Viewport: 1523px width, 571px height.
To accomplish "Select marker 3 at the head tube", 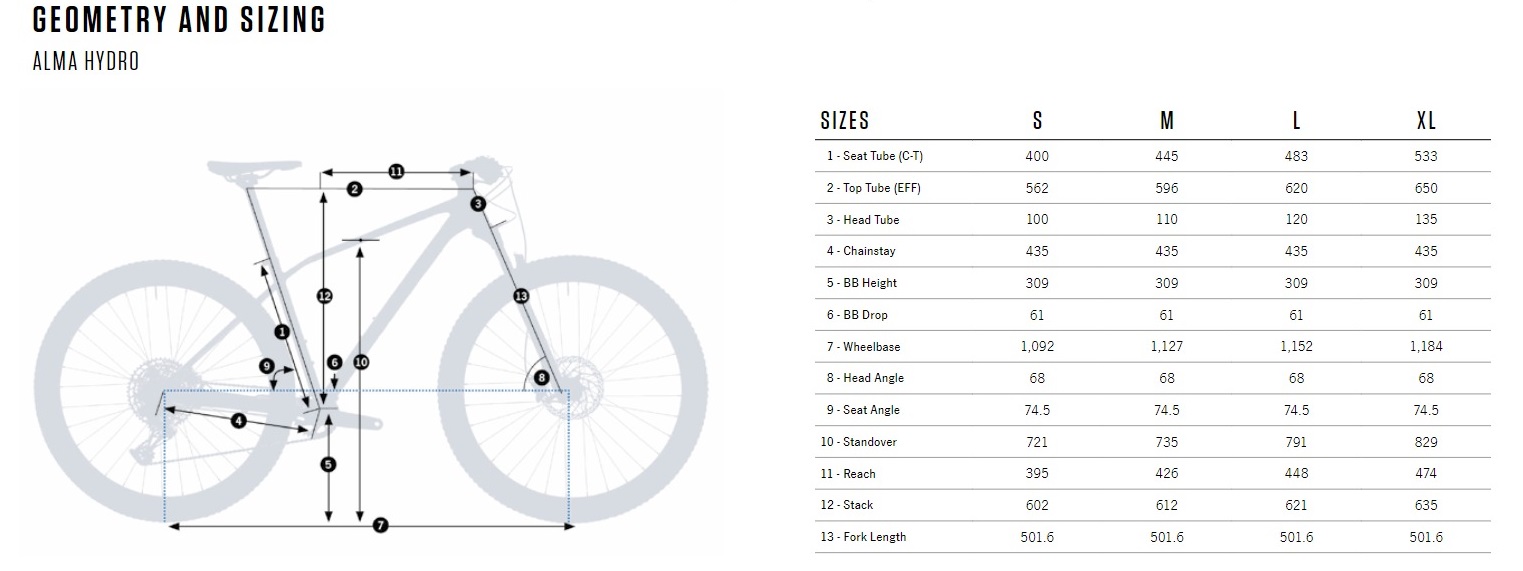I will coord(478,204).
